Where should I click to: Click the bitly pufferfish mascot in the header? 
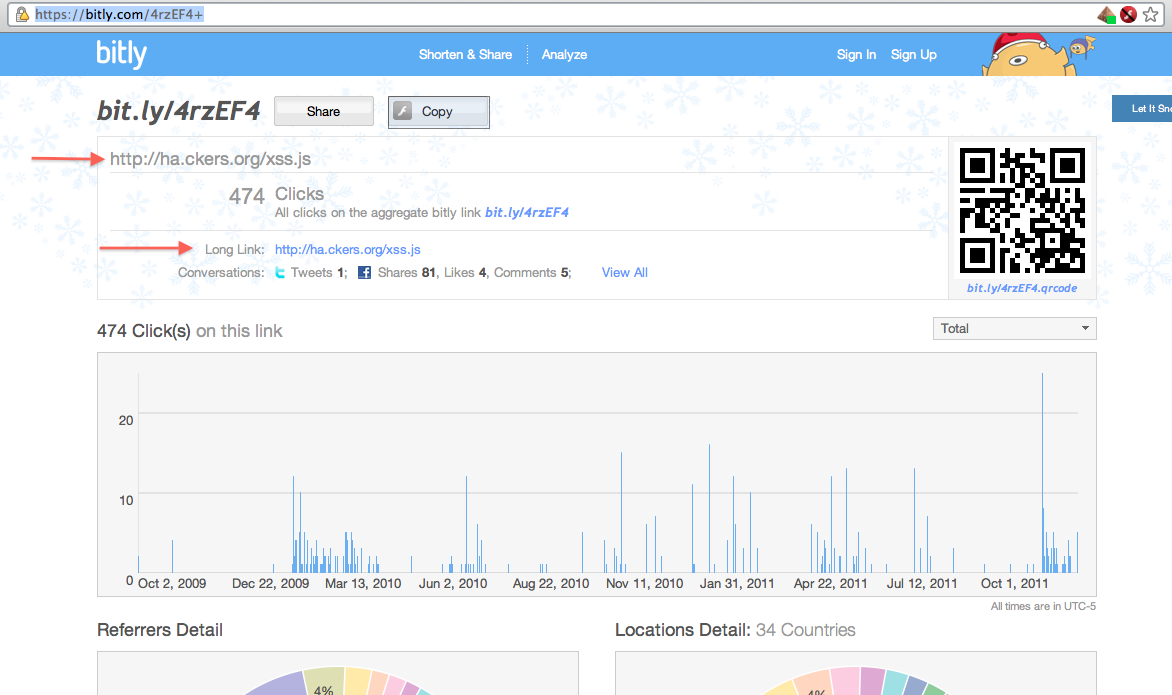pos(1031,54)
